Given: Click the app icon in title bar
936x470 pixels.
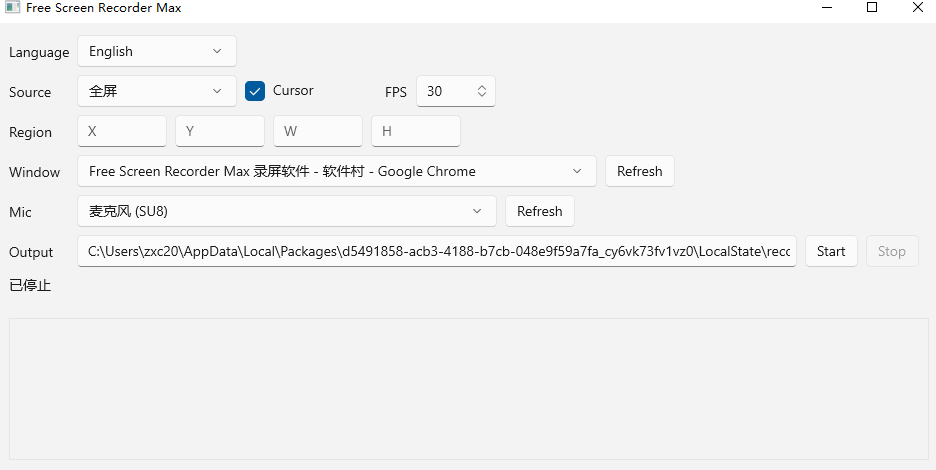Looking at the screenshot, I should (13, 8).
